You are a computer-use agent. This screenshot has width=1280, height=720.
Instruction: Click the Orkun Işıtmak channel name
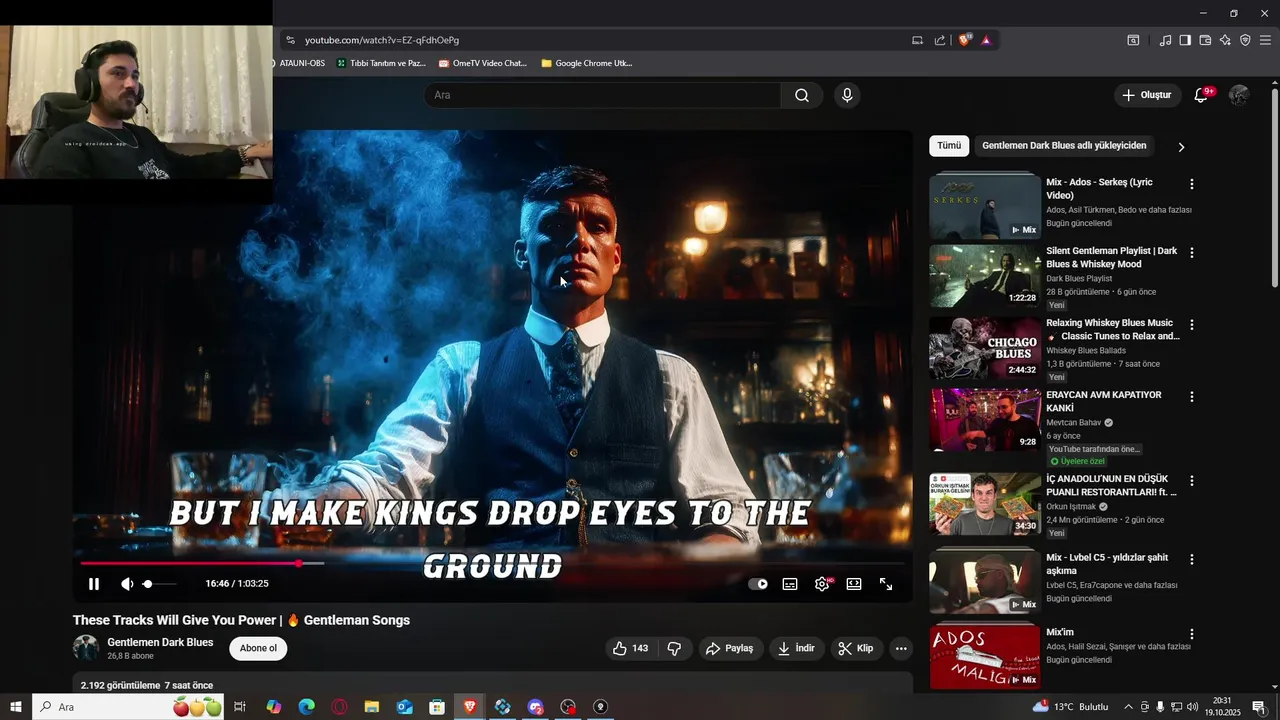1071,507
